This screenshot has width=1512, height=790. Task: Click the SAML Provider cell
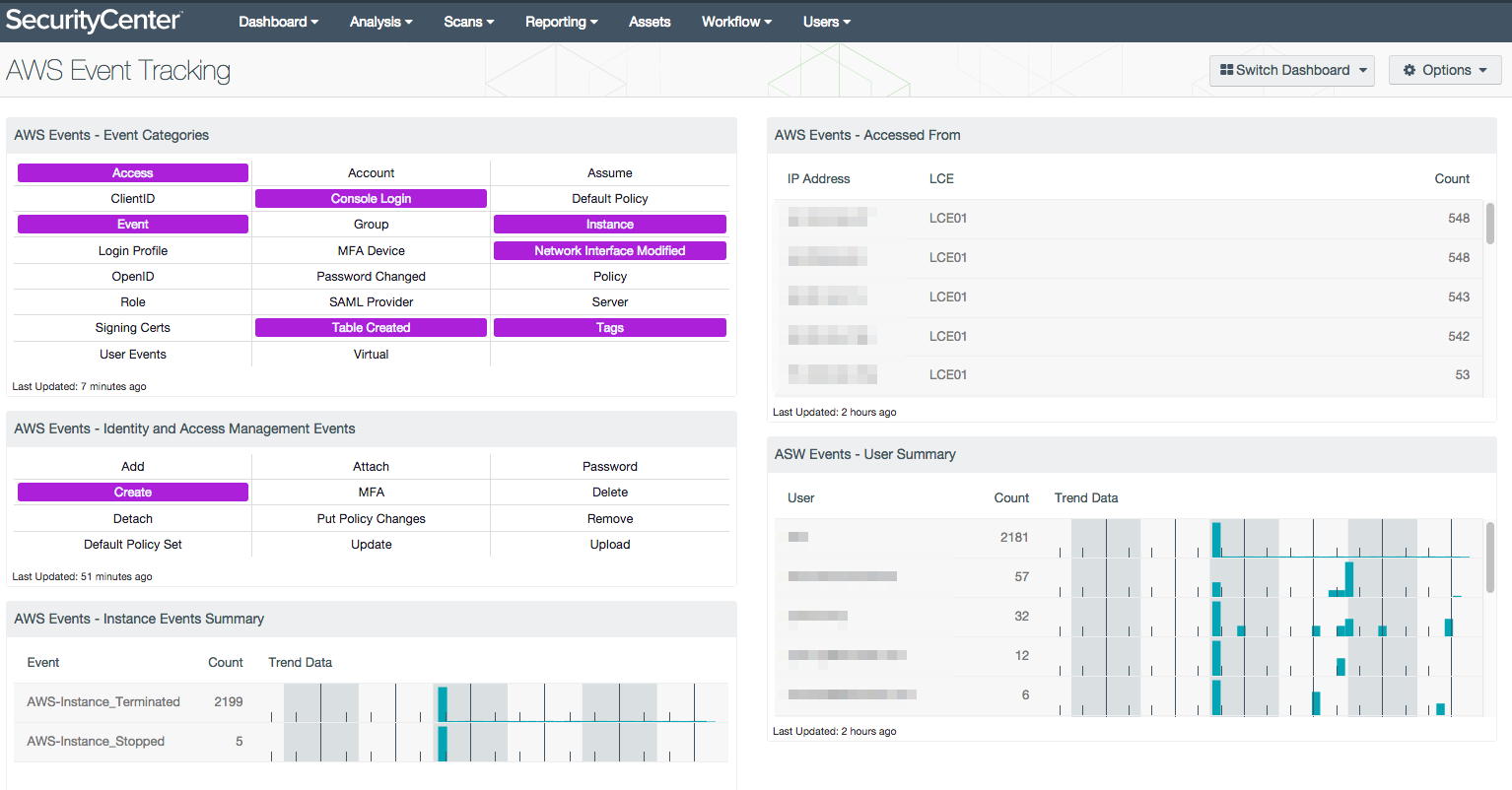click(x=372, y=302)
